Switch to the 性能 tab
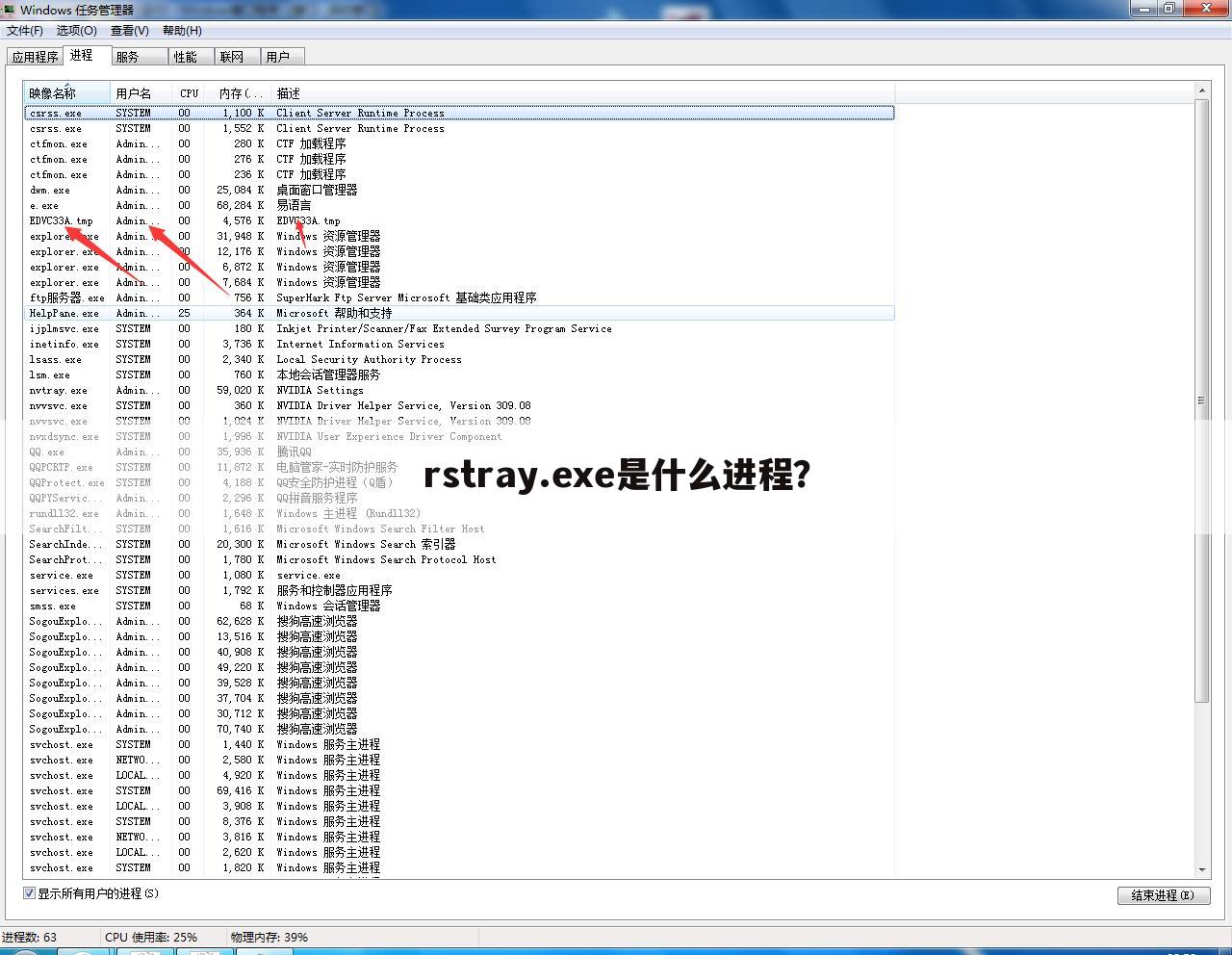 pyautogui.click(x=188, y=56)
